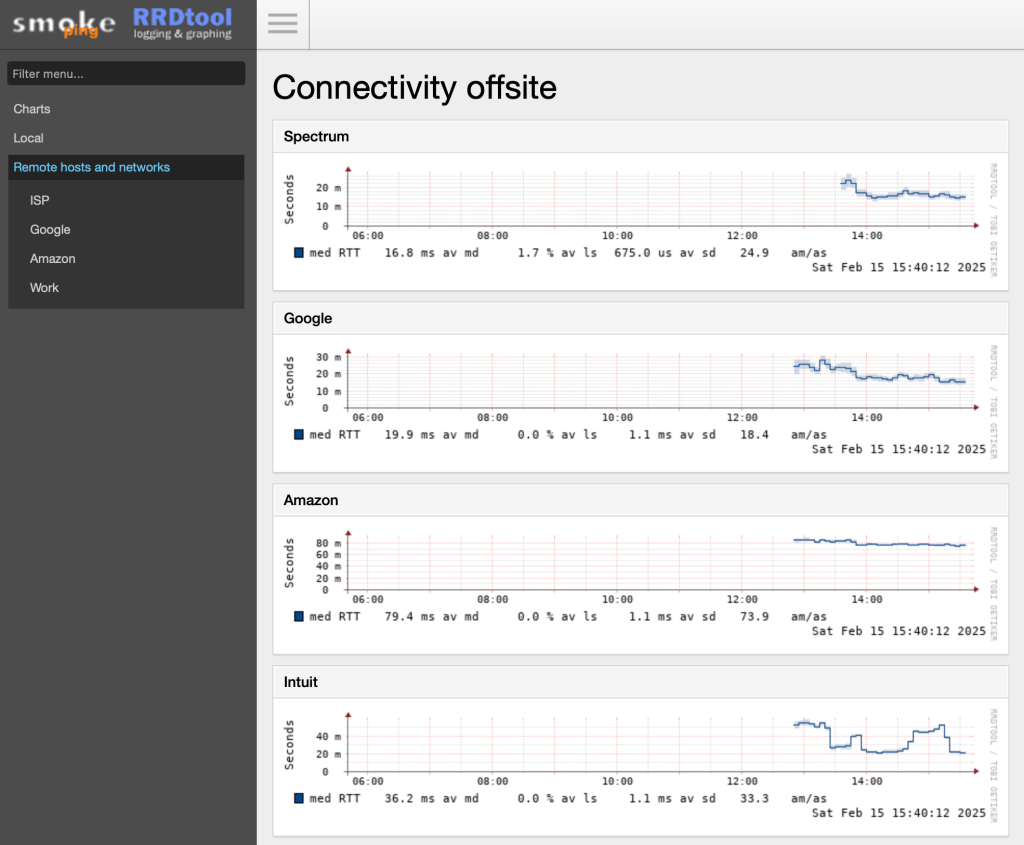Click the hamburger menu toggle icon
This screenshot has height=845, width=1024.
[x=283, y=24]
